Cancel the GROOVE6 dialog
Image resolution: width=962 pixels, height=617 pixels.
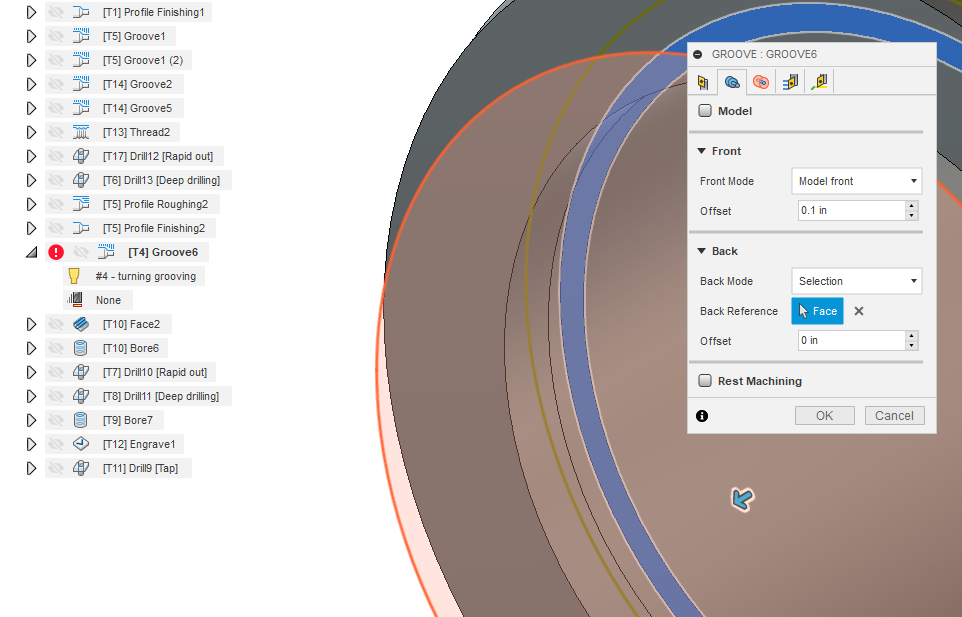pyautogui.click(x=893, y=415)
